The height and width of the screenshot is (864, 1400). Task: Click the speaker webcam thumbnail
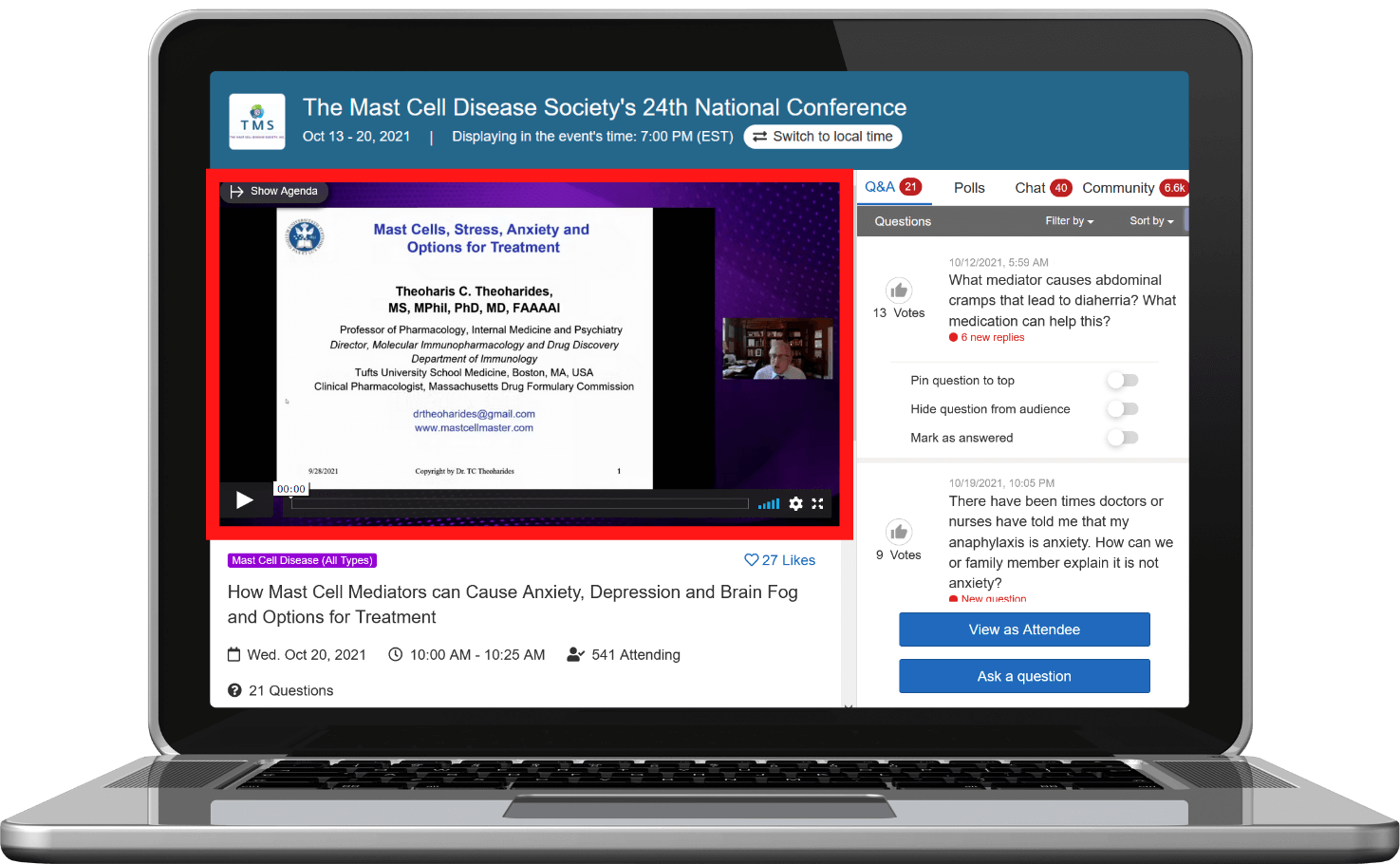[777, 348]
